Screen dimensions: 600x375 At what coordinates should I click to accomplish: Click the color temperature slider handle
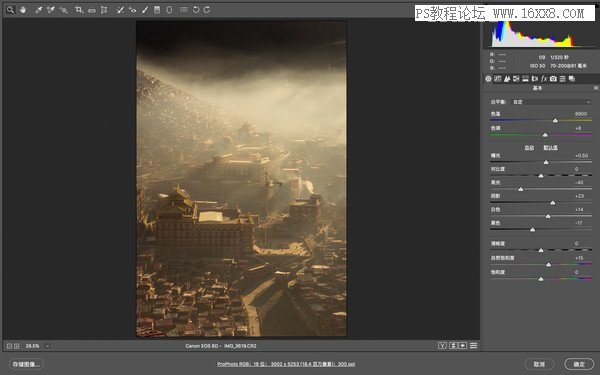coord(555,121)
